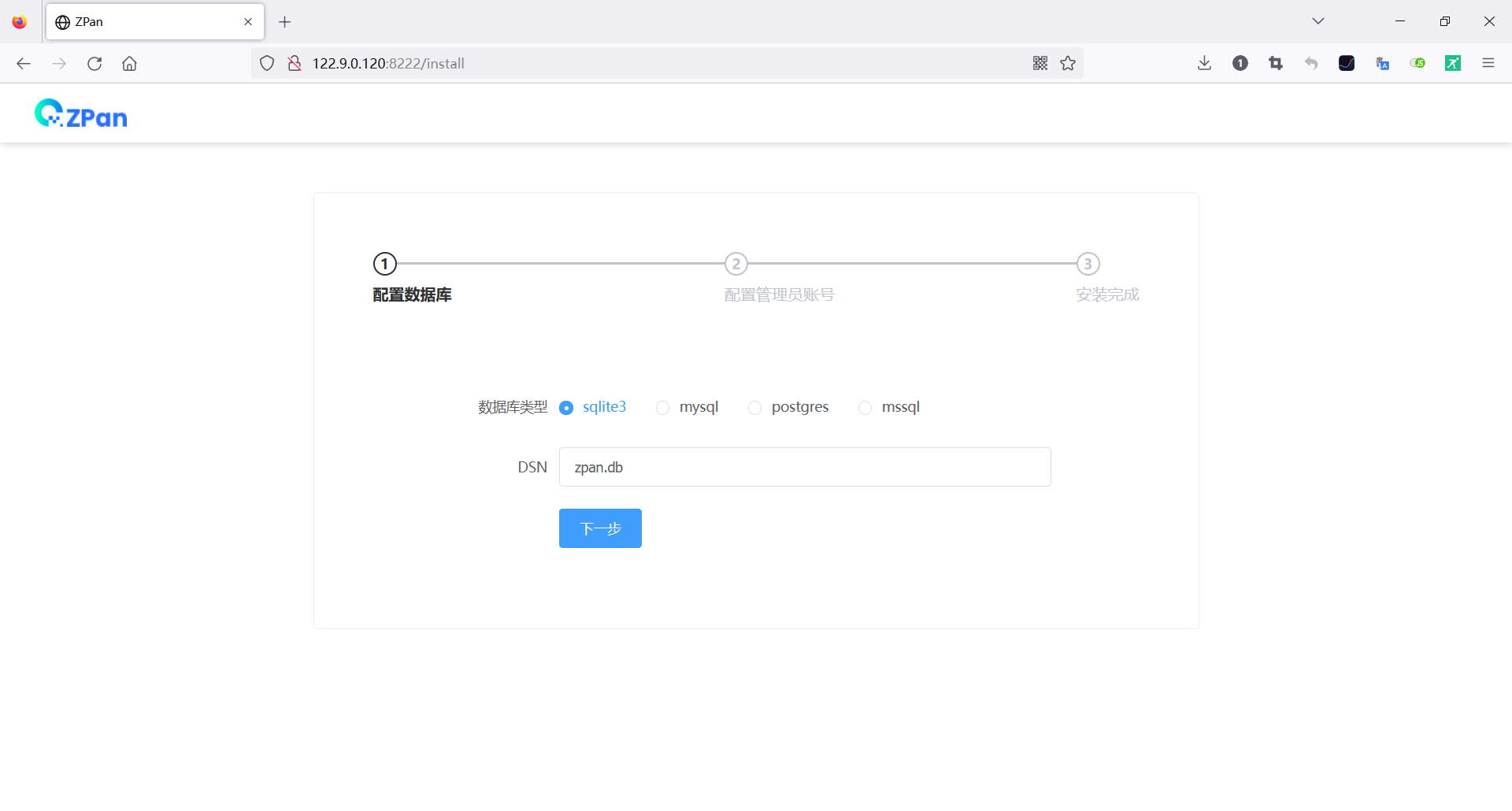Image resolution: width=1512 pixels, height=811 pixels.
Task: Generate a QR code for this page
Action: (x=1040, y=63)
